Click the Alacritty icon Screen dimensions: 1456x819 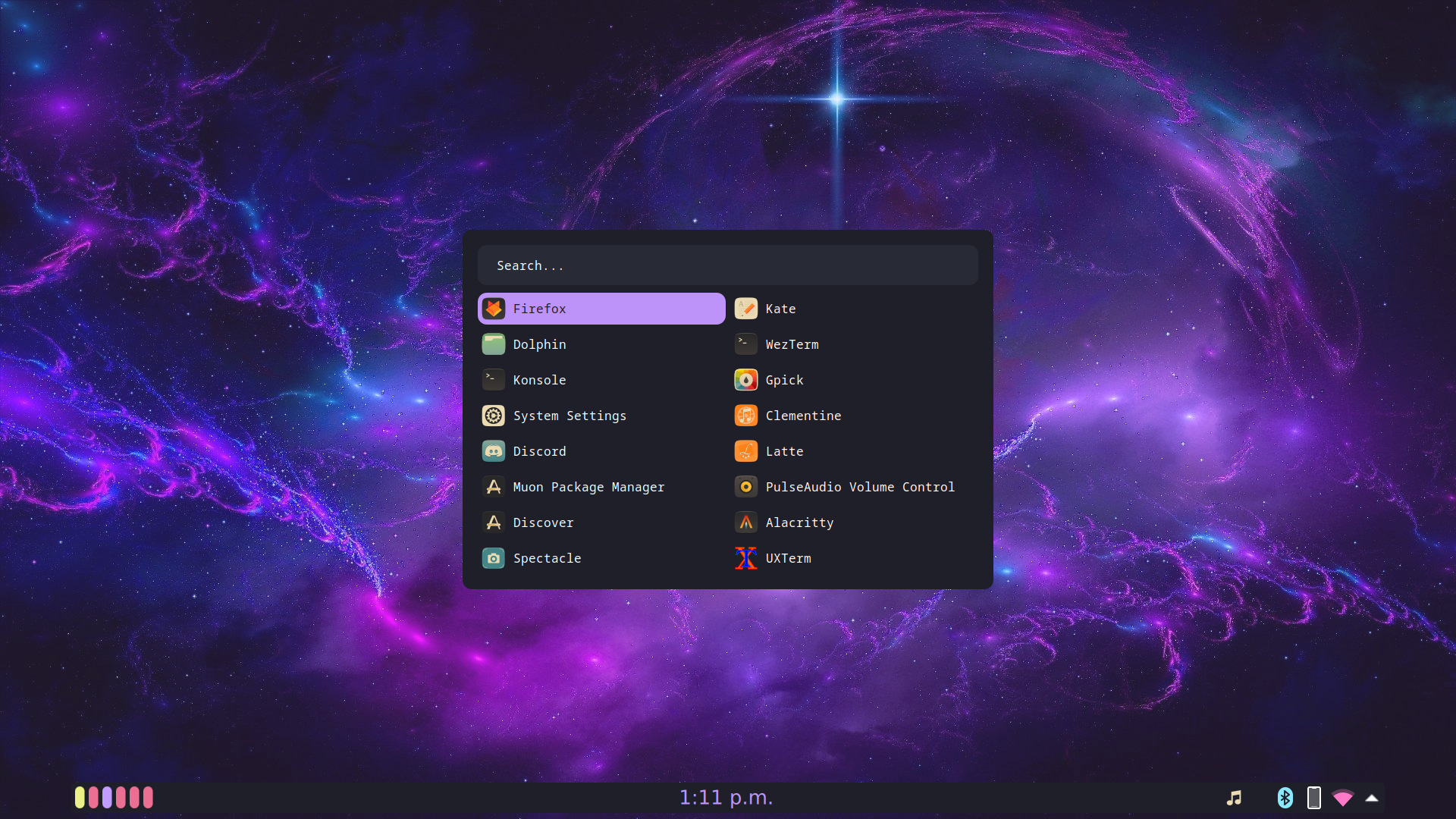(x=746, y=522)
